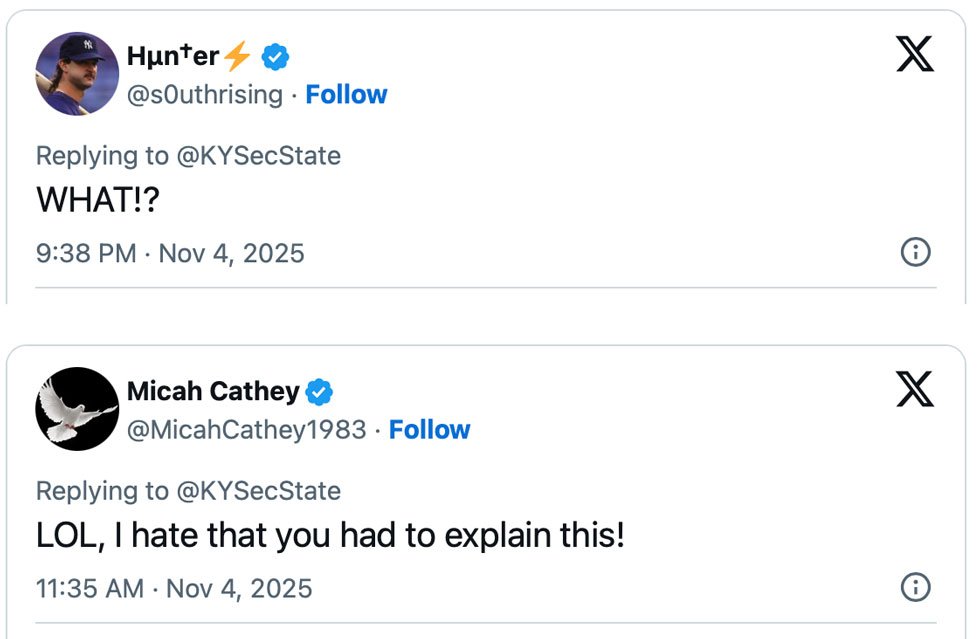Click the verified badge beside Micah Cathey

tap(319, 392)
